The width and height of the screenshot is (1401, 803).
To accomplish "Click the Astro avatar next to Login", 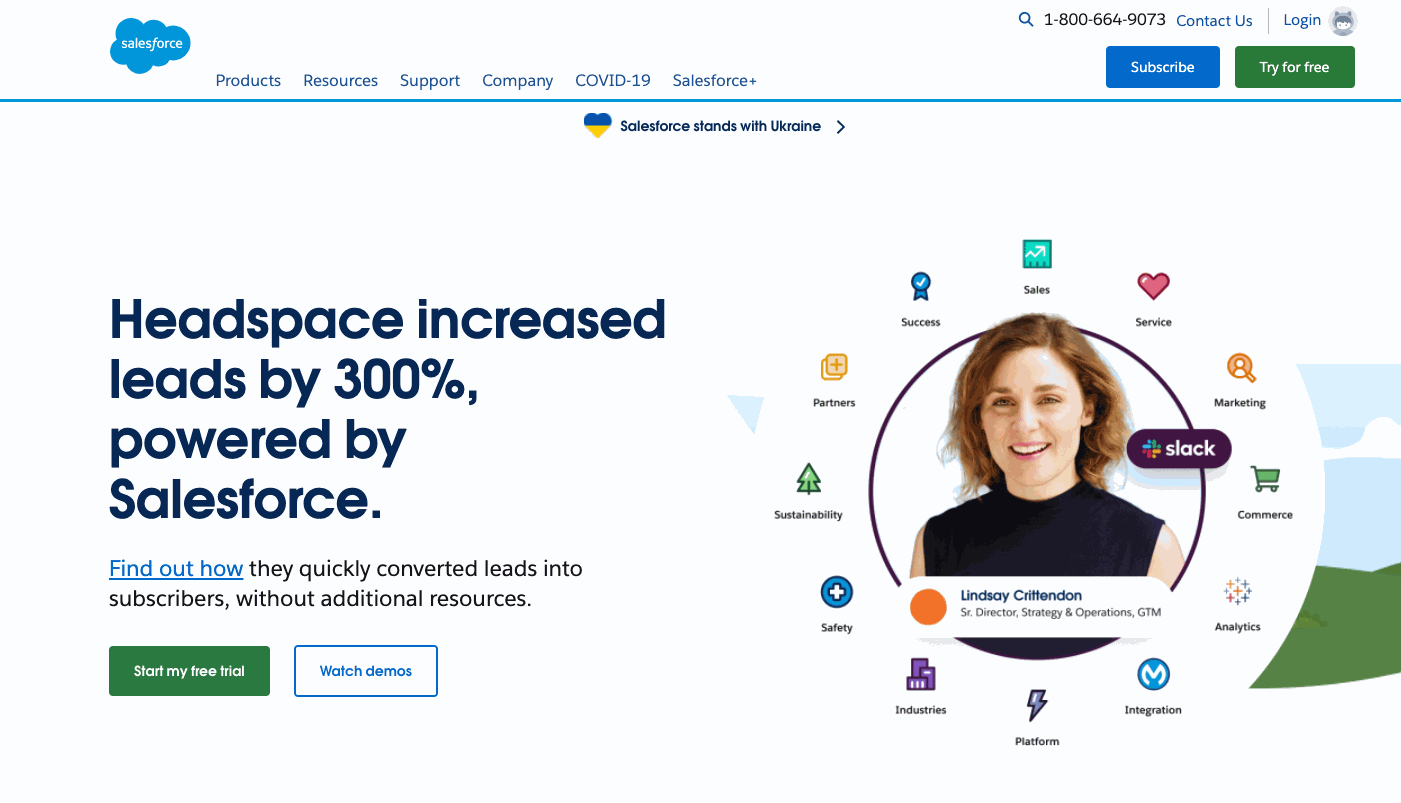I will tap(1343, 20).
